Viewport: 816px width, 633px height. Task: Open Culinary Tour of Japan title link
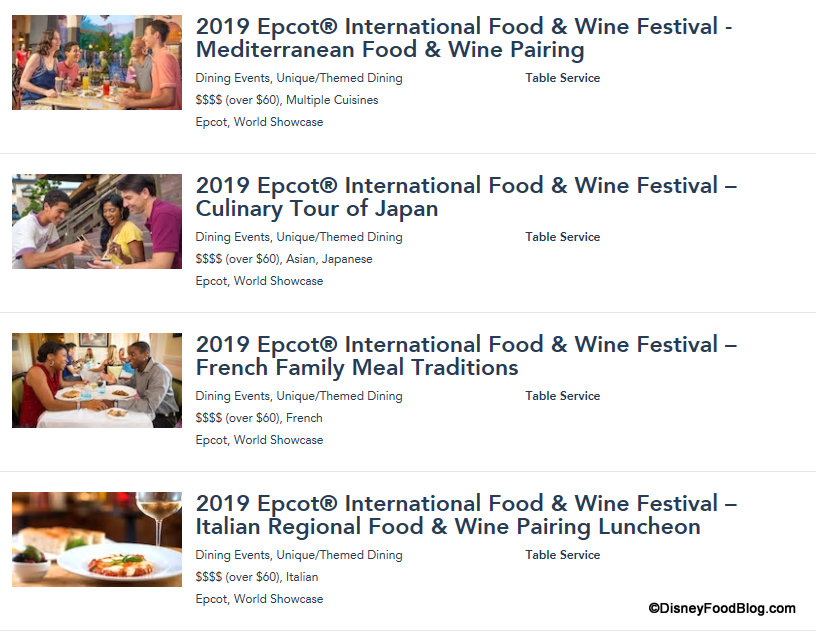point(466,197)
